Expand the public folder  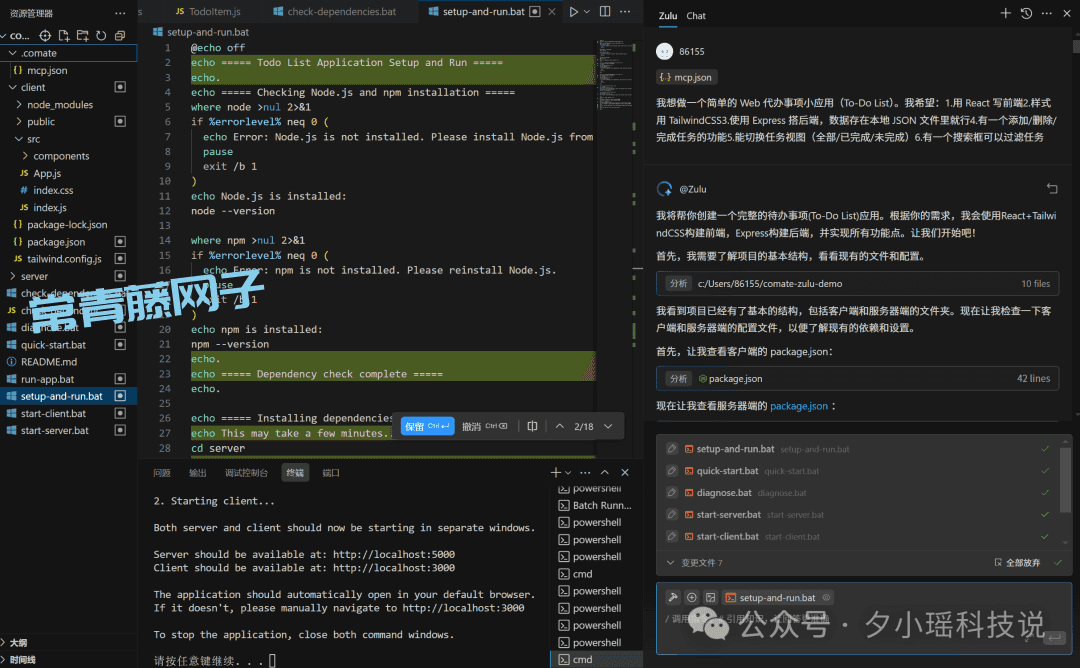click(19, 122)
